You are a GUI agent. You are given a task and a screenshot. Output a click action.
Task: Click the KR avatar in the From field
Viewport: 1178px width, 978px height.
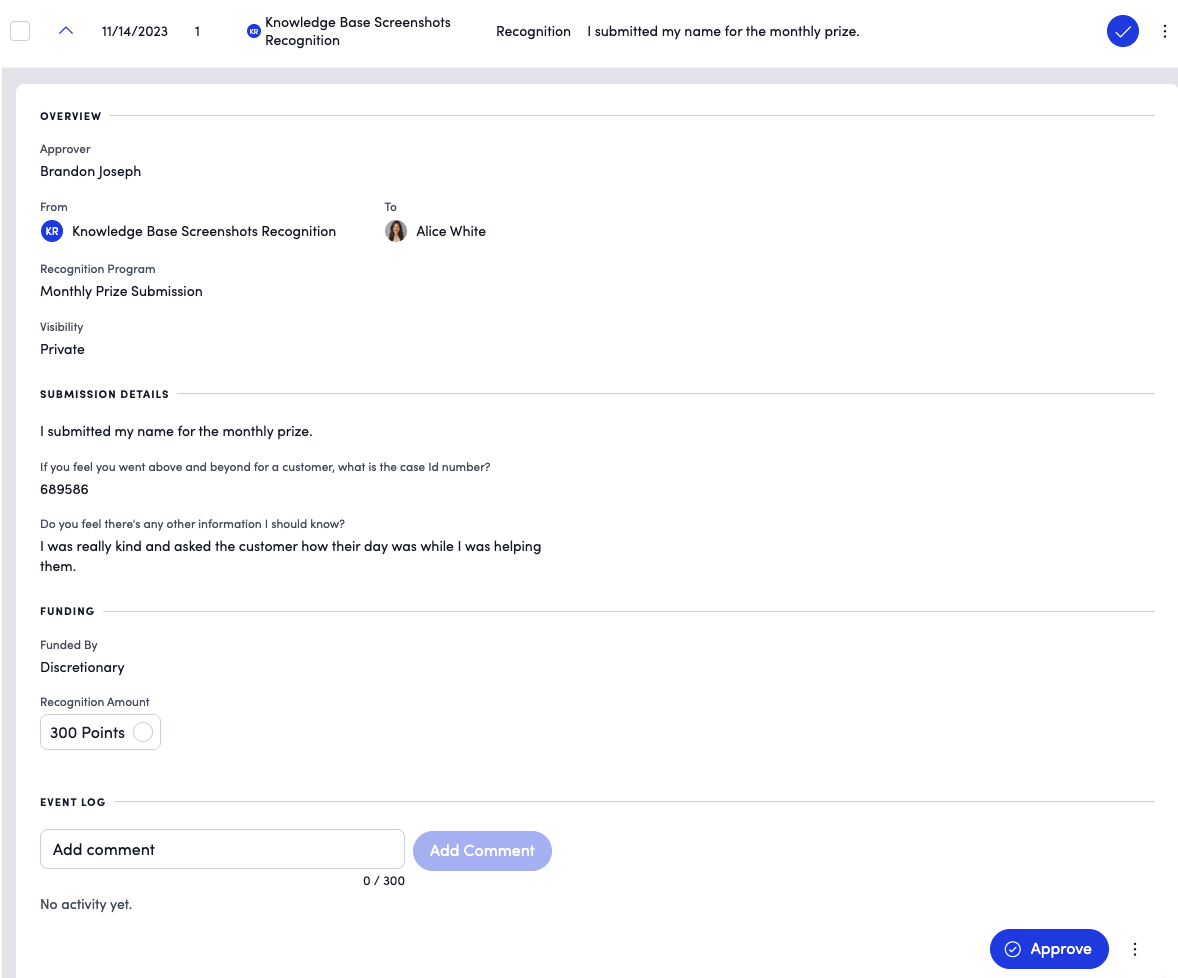(x=52, y=231)
